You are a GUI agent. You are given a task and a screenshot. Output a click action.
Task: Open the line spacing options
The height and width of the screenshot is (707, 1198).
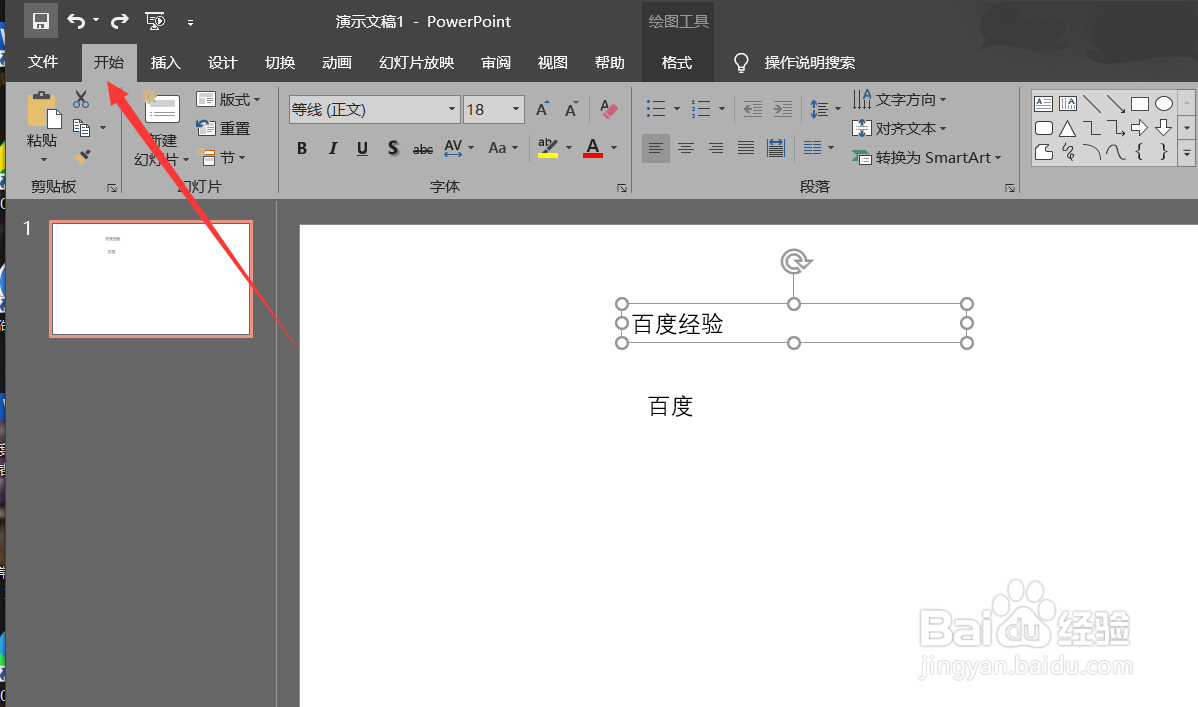(824, 109)
